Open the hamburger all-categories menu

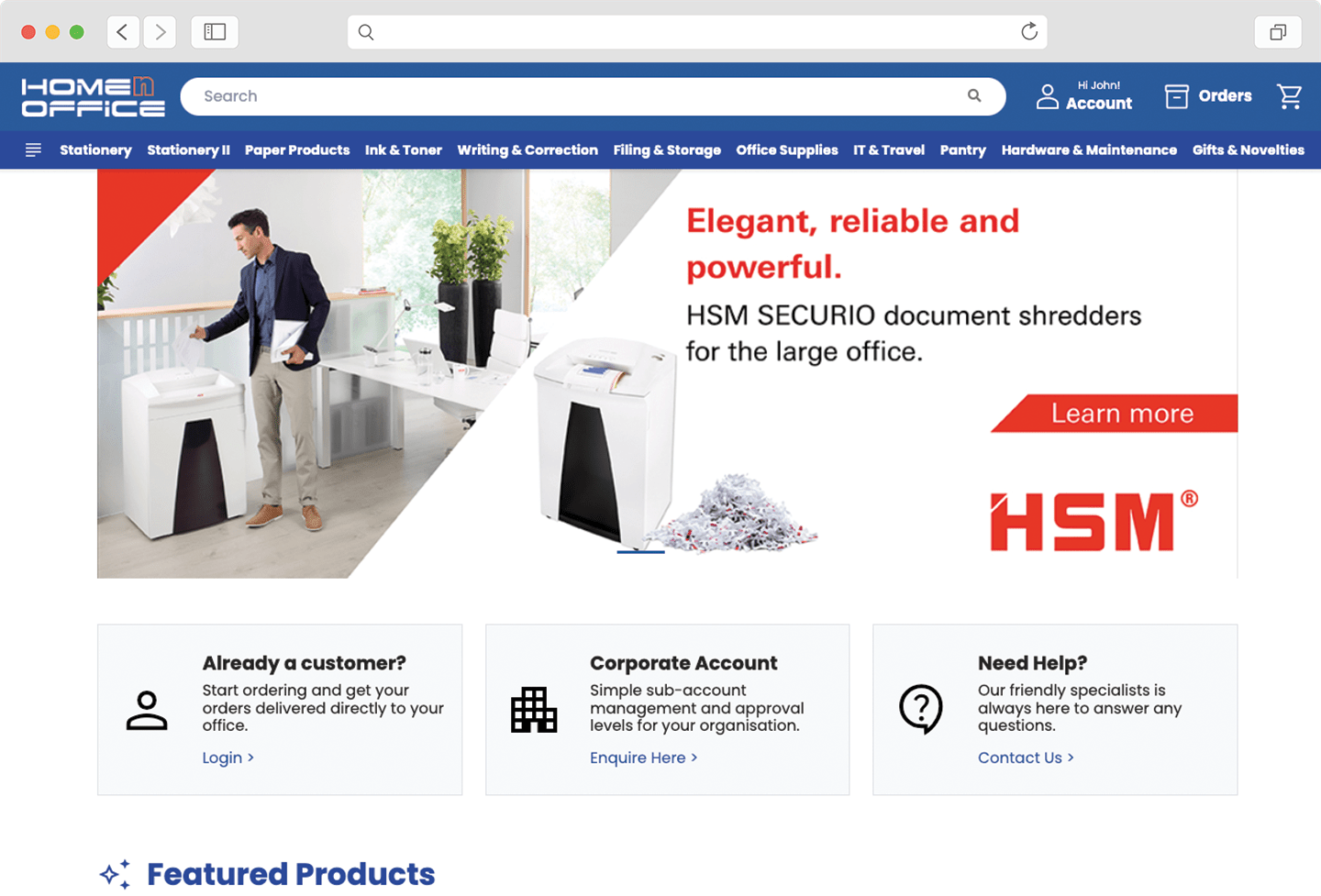pos(33,149)
